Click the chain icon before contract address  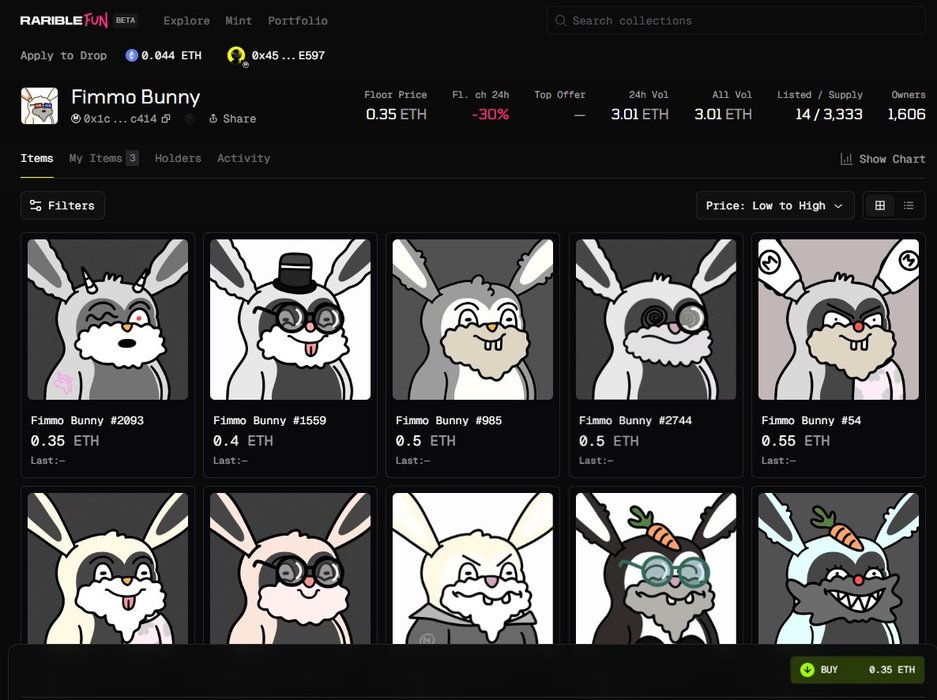[x=76, y=118]
